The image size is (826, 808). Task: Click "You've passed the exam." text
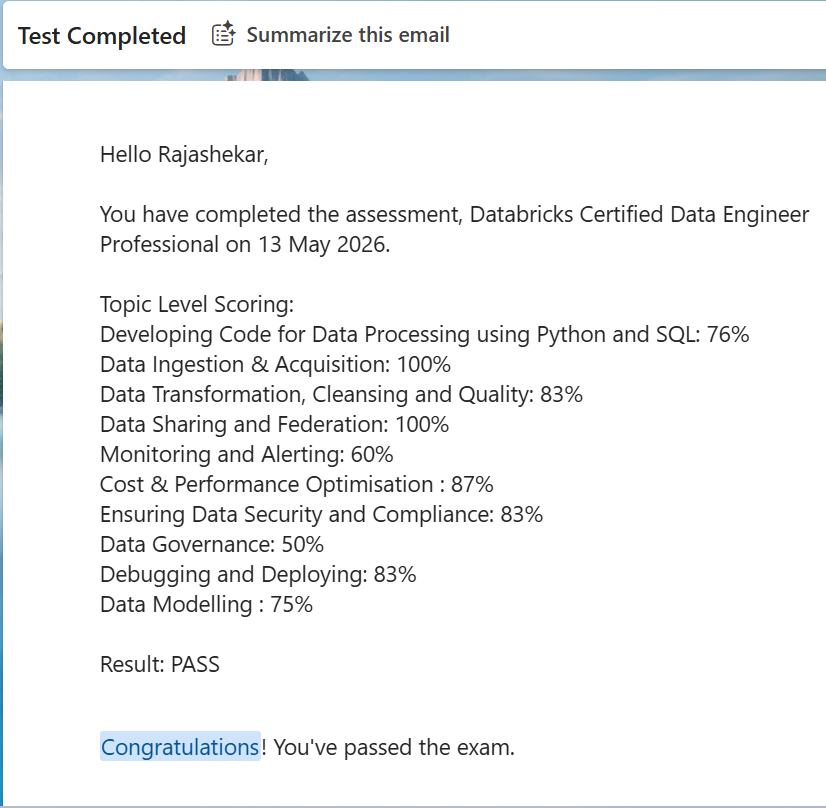click(x=394, y=747)
